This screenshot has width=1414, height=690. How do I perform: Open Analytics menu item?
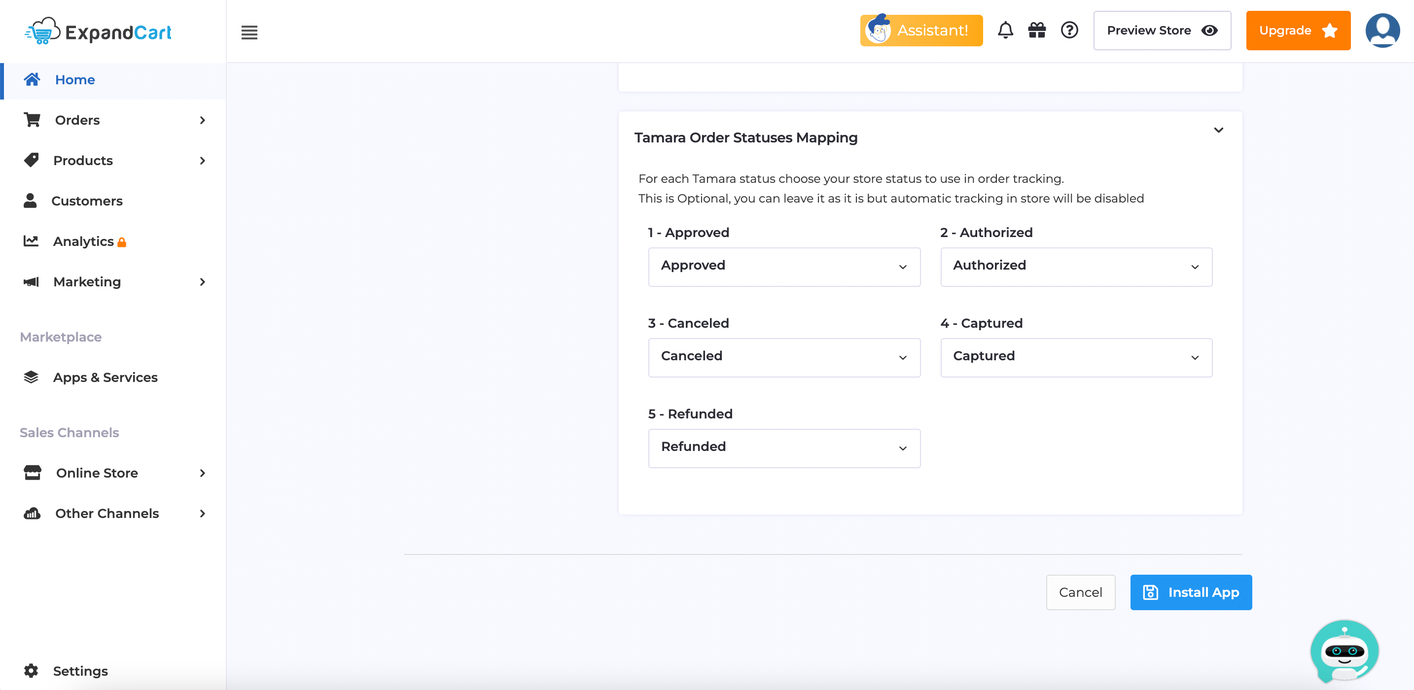click(x=113, y=241)
